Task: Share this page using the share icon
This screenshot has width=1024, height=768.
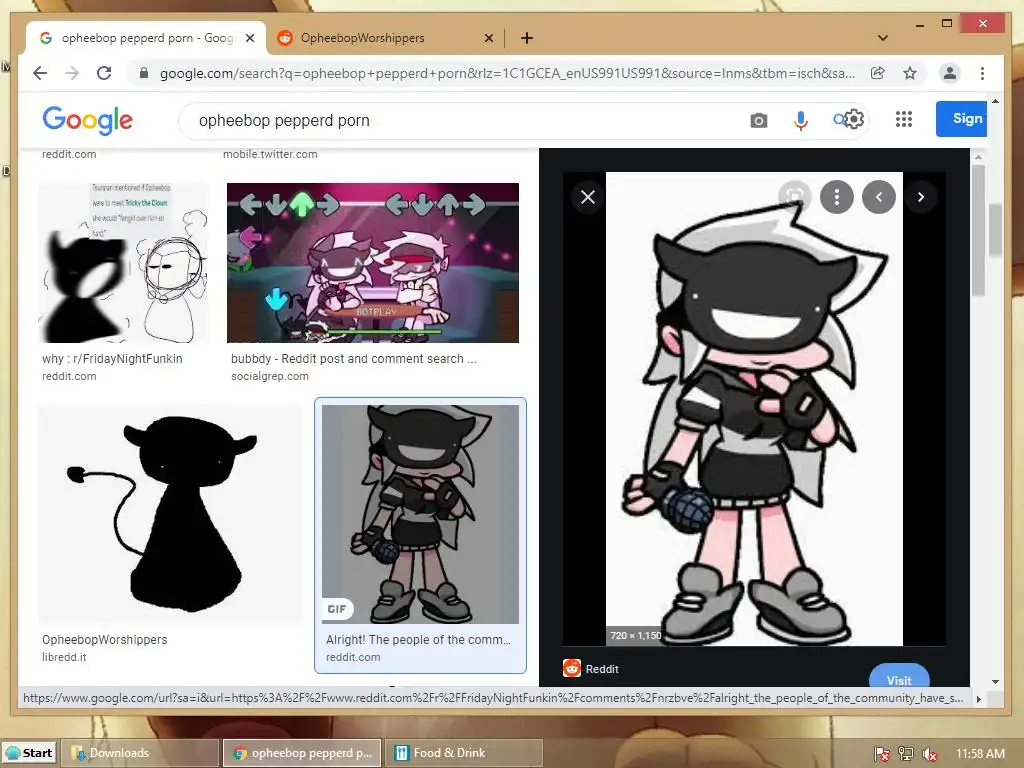Action: (878, 73)
